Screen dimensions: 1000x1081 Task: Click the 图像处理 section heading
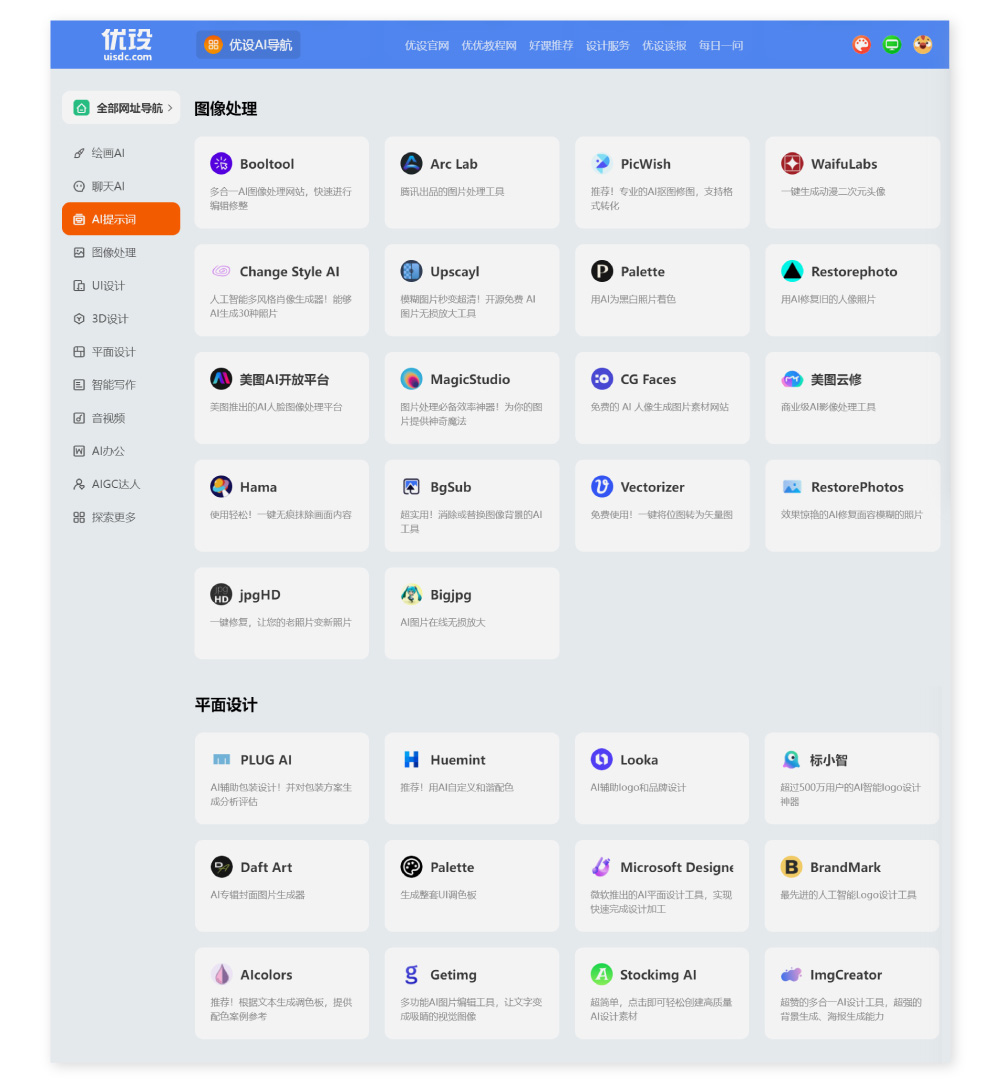[x=225, y=108]
